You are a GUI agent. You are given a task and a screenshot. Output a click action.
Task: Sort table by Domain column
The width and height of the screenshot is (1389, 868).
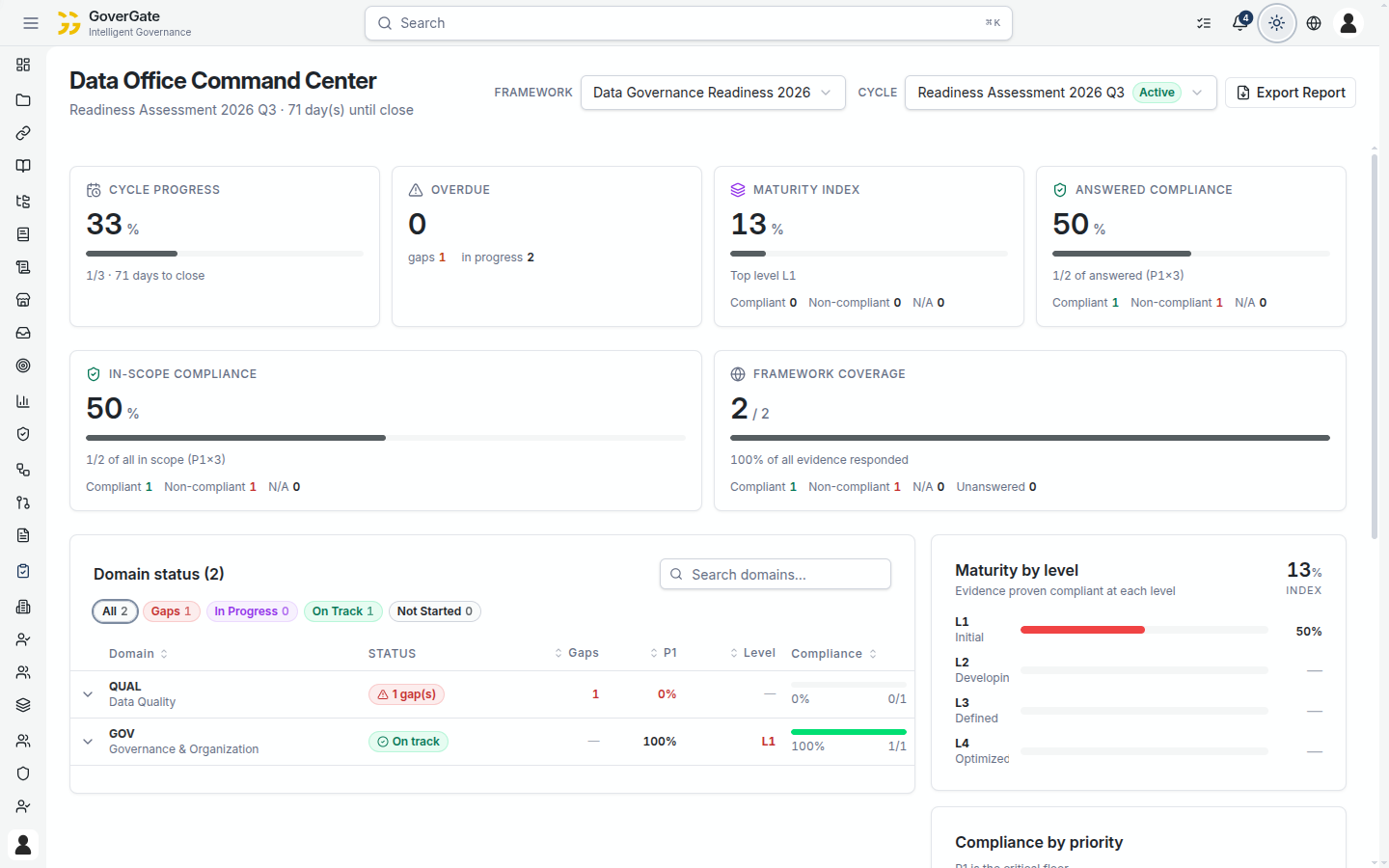(x=139, y=654)
